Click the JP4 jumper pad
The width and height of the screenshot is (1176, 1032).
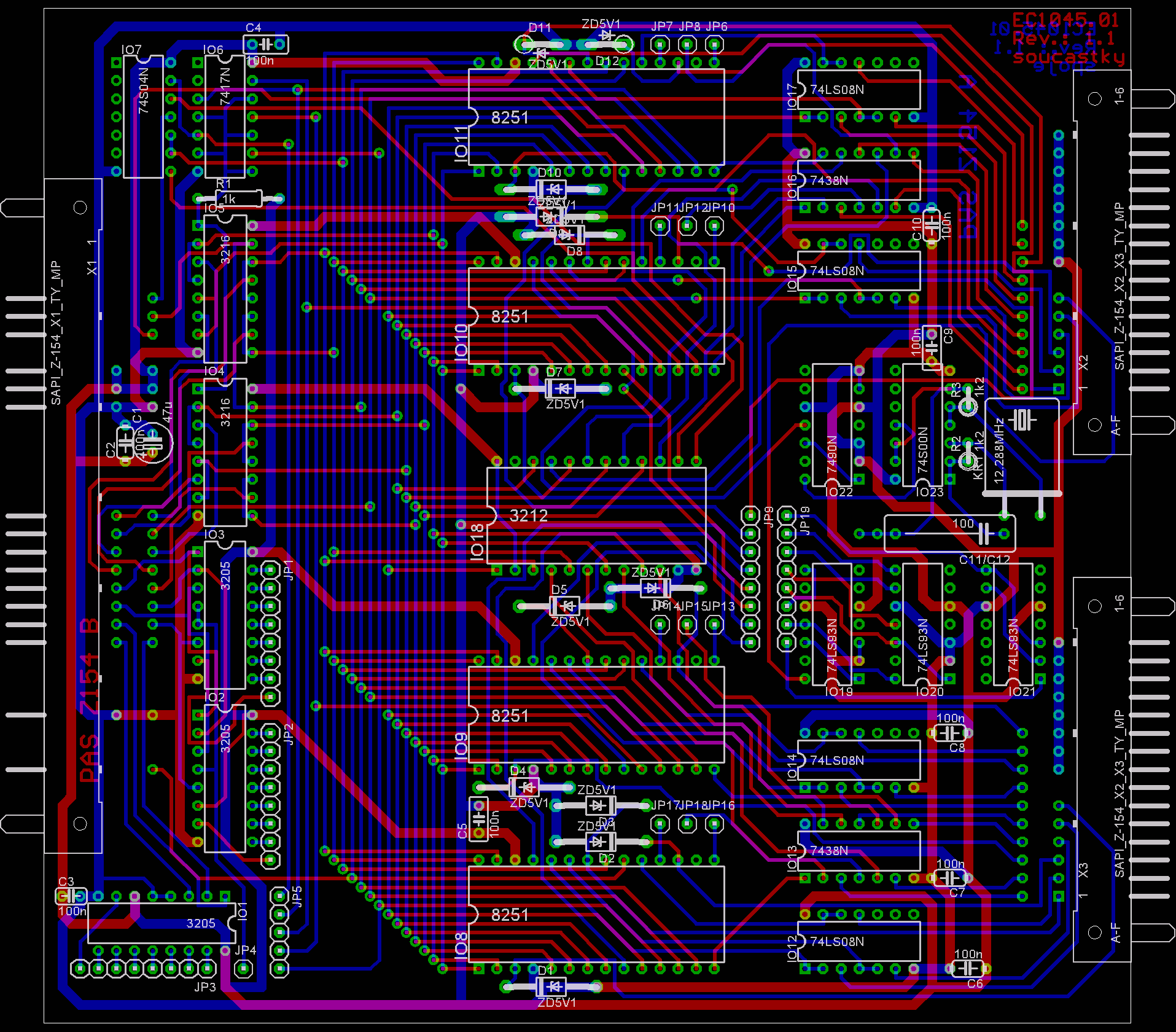[x=243, y=969]
